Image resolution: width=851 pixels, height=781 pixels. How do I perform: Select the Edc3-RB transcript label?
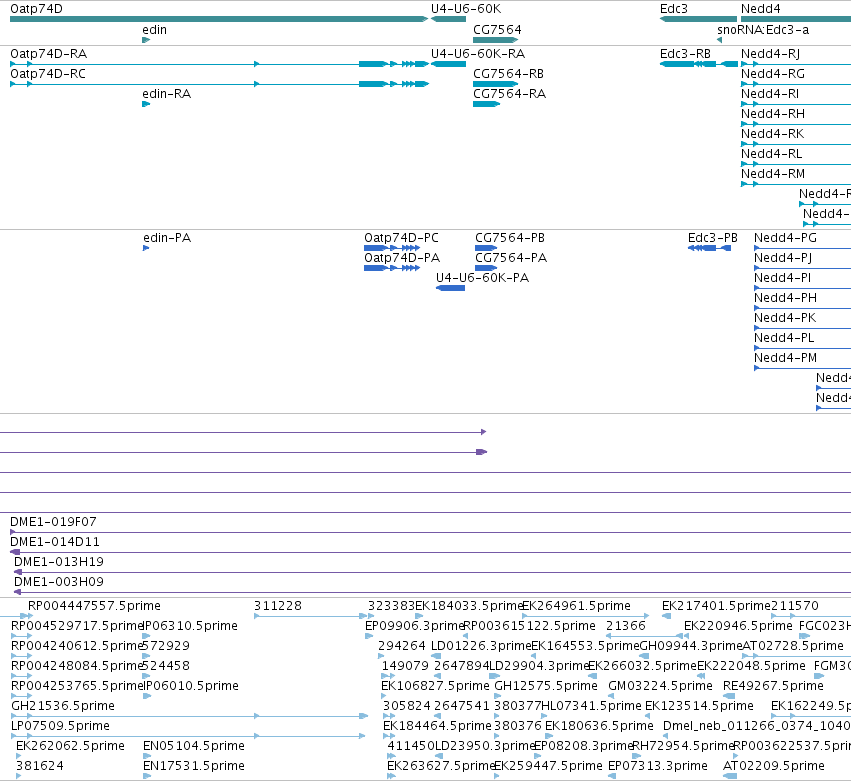coord(685,54)
